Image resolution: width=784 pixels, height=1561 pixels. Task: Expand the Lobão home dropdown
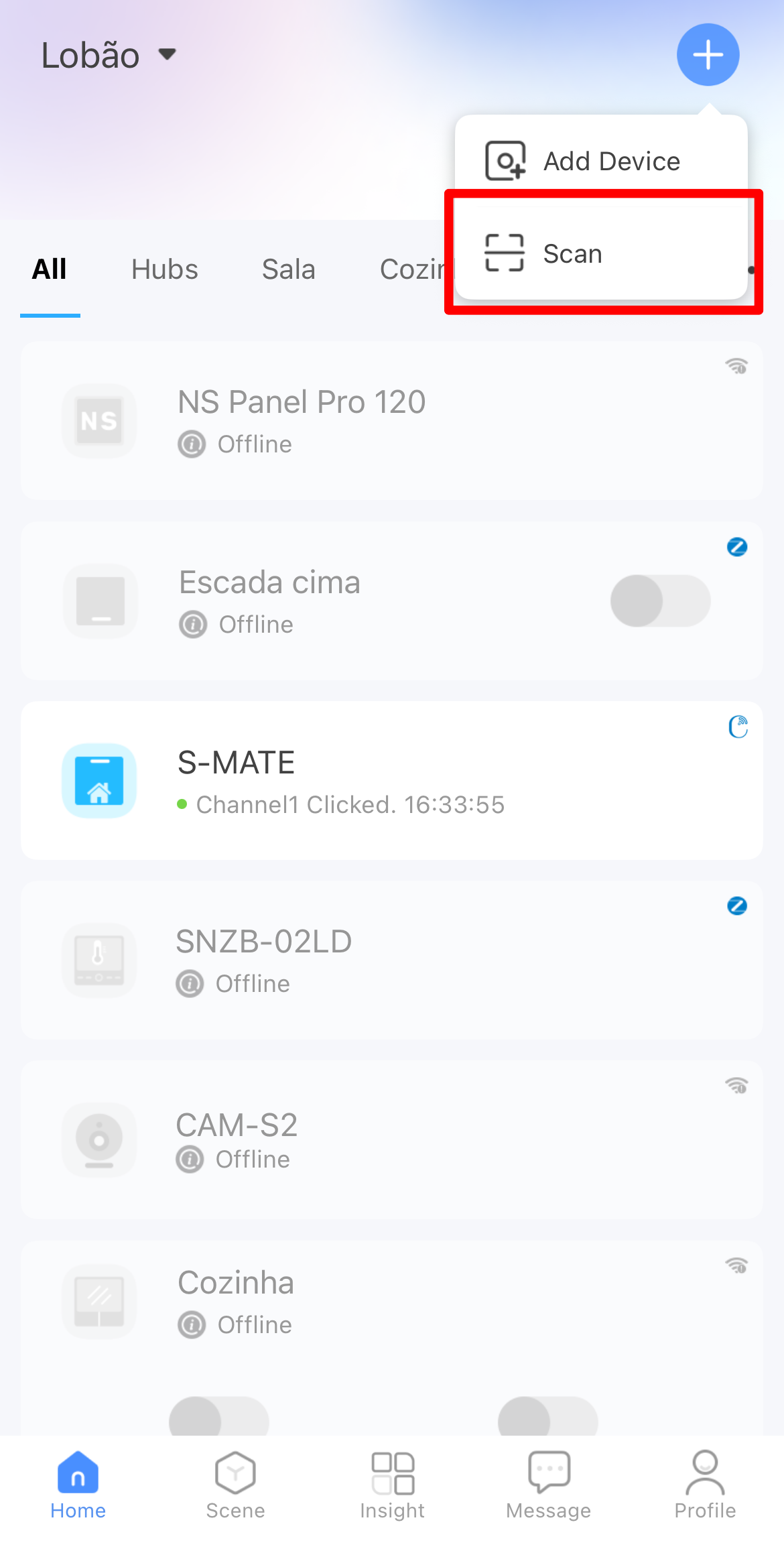point(109,55)
